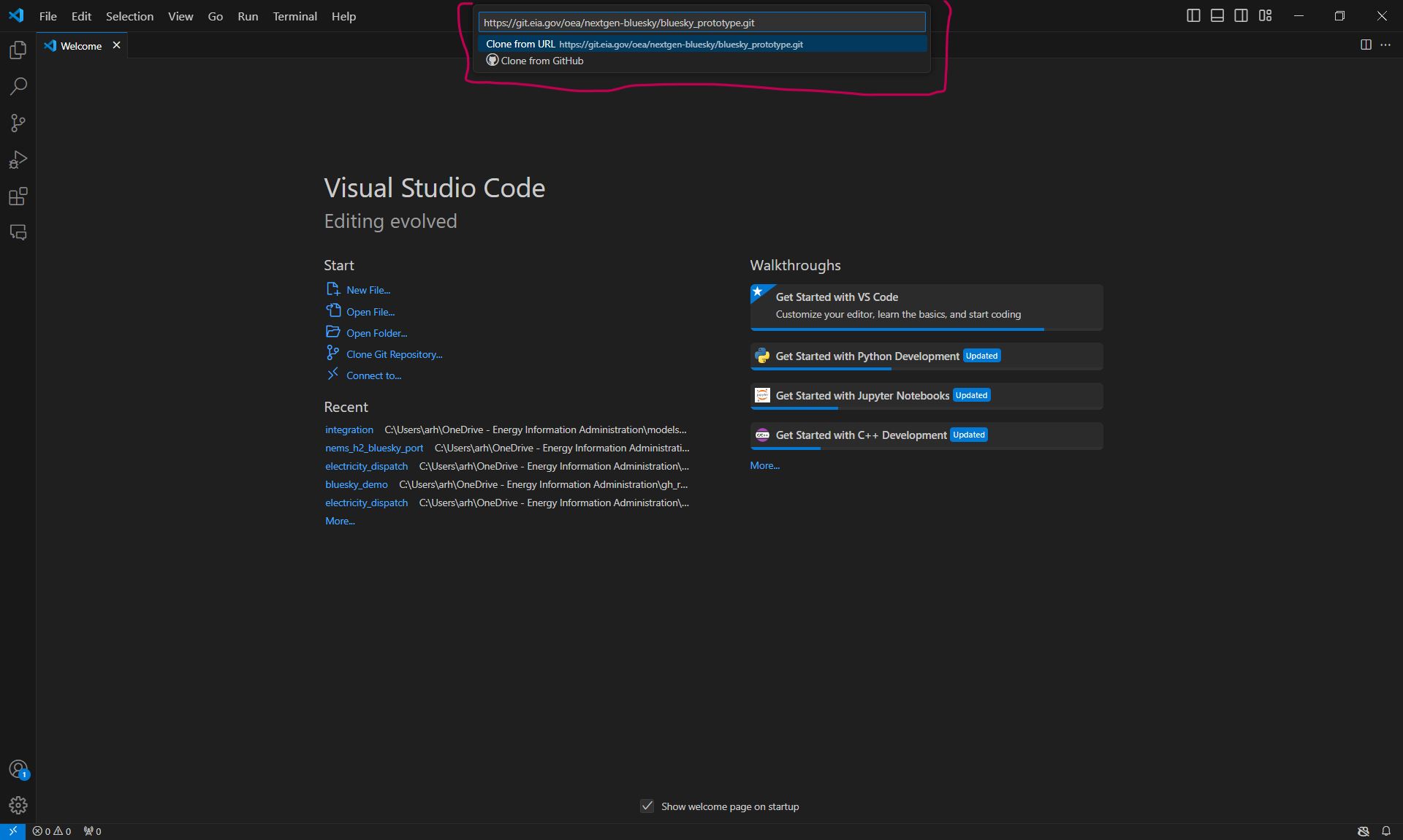Open the notifications bell in status bar
This screenshot has width=1403, height=840.
point(1385,831)
